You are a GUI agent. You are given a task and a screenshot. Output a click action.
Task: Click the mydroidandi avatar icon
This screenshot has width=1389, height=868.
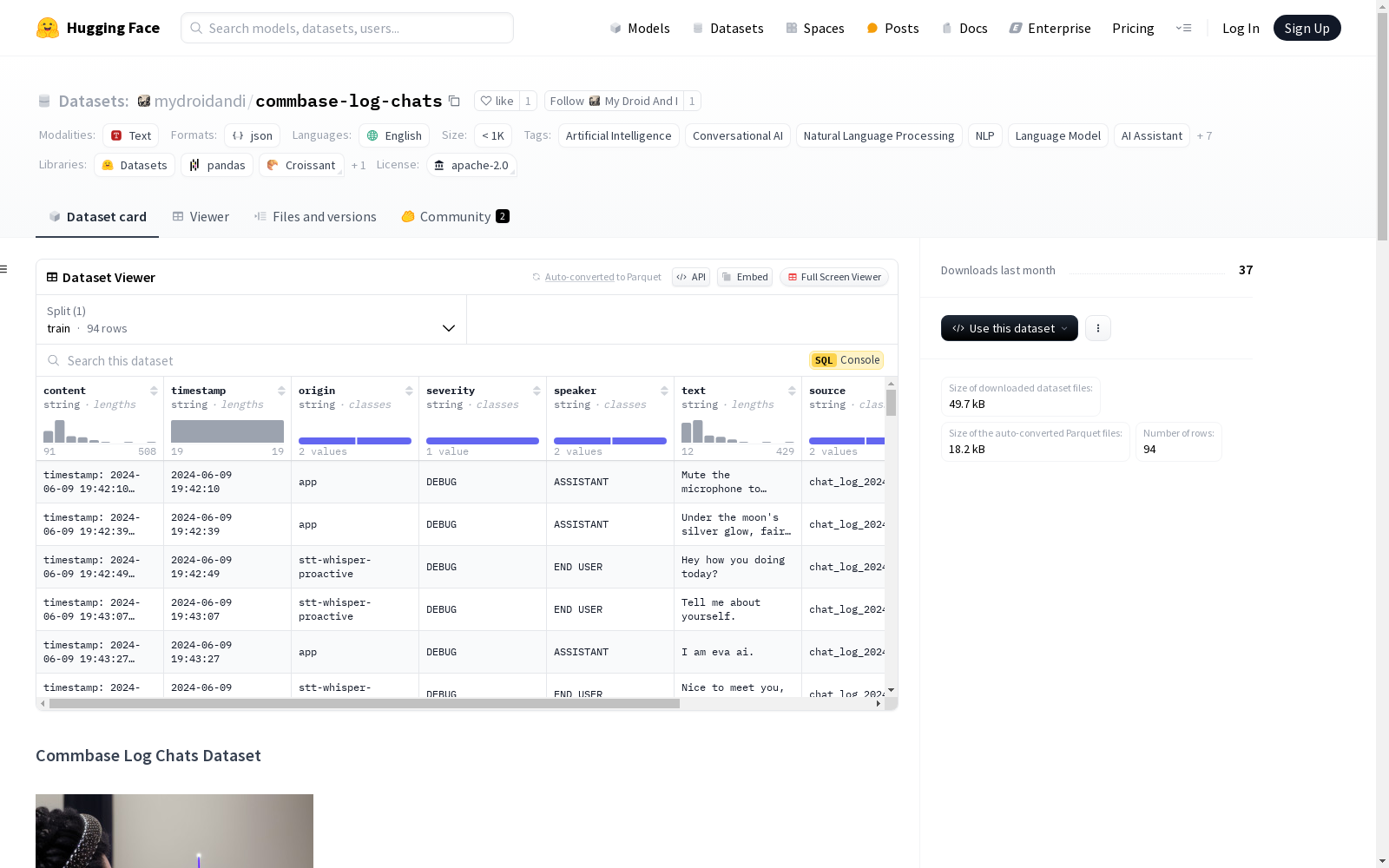pos(144,101)
